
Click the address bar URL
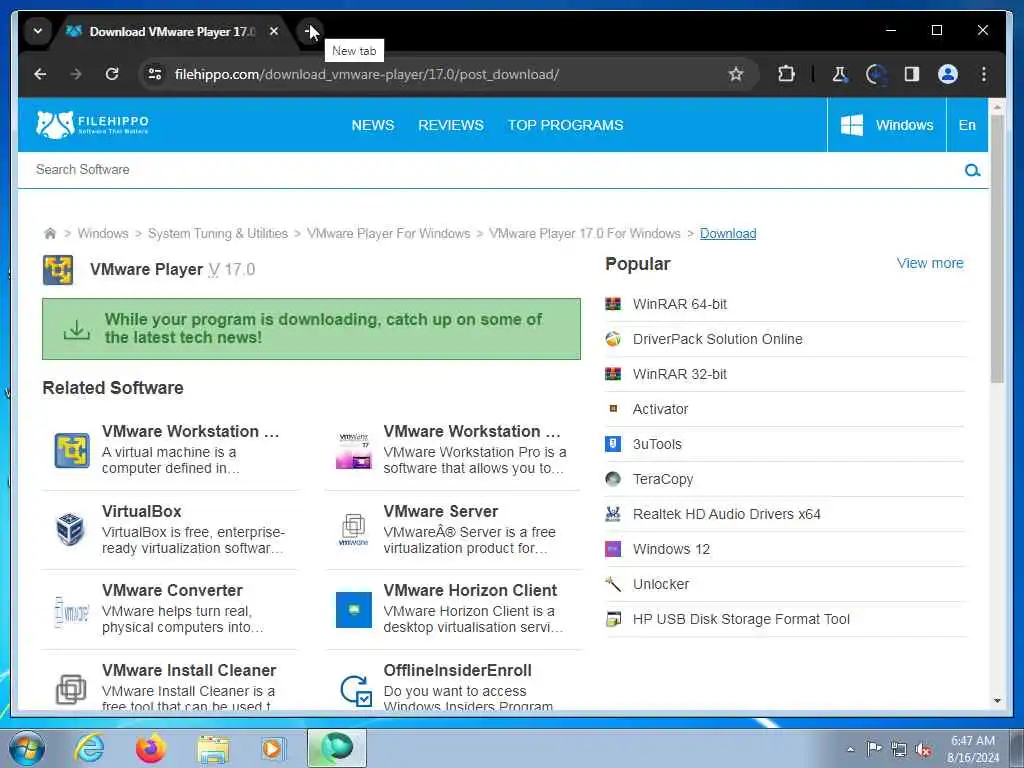366,74
